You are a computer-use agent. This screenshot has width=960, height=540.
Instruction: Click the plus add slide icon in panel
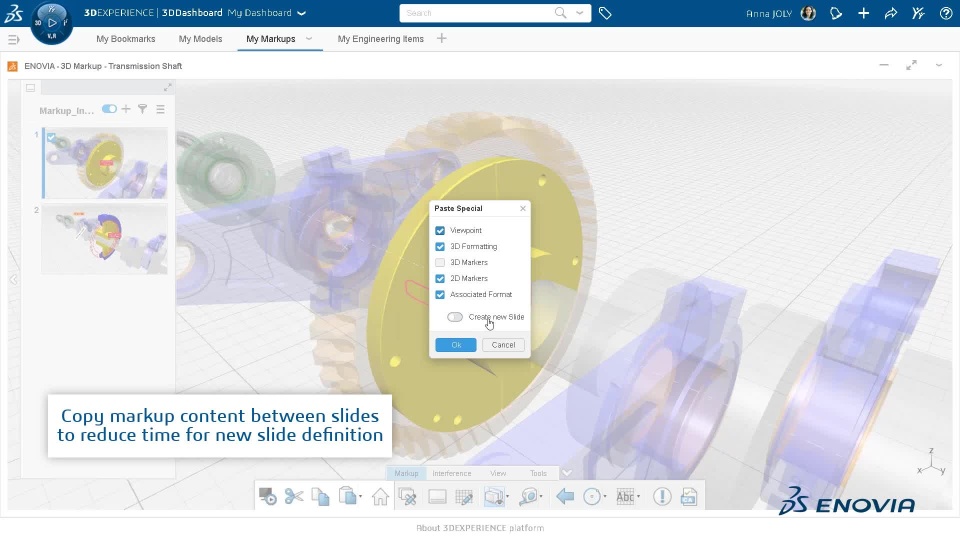click(126, 109)
